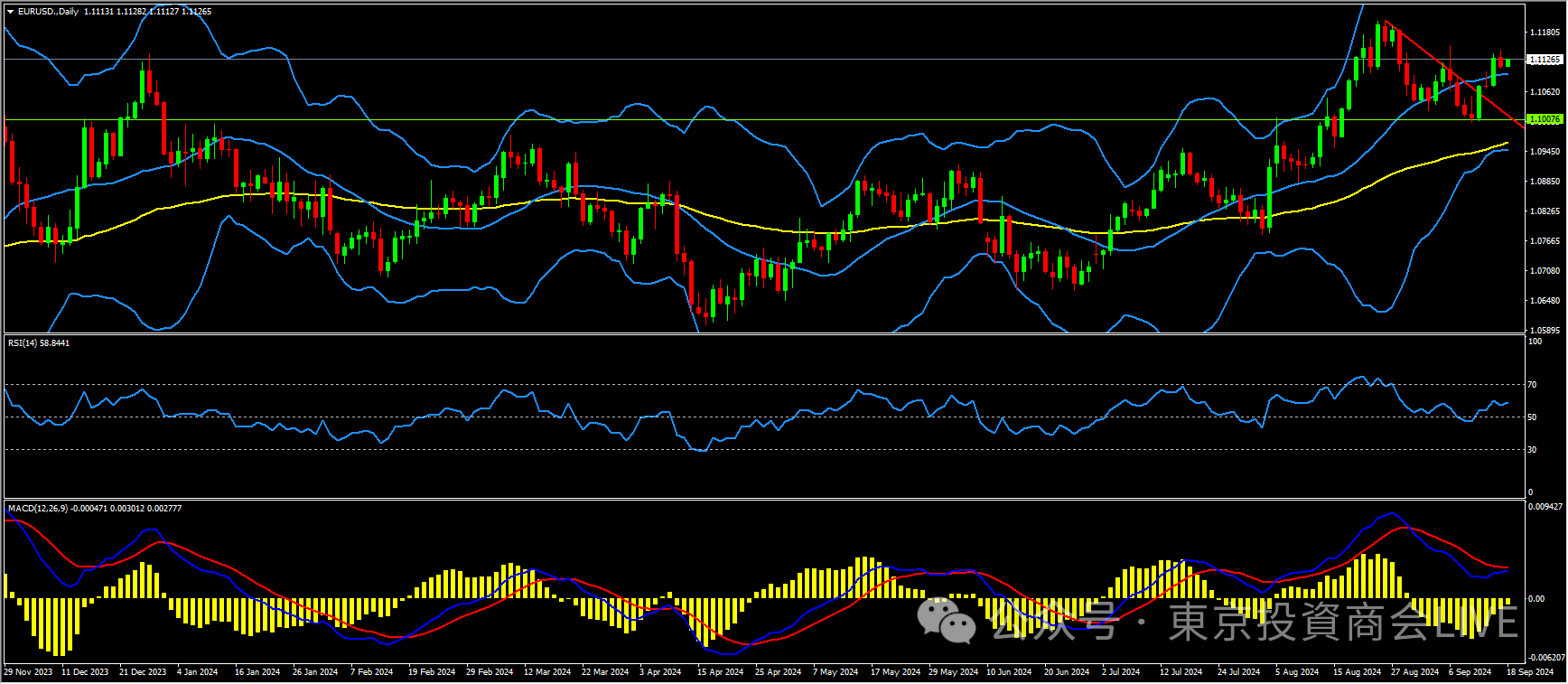Click the 6 Sep 2024 date label

click(x=1470, y=672)
